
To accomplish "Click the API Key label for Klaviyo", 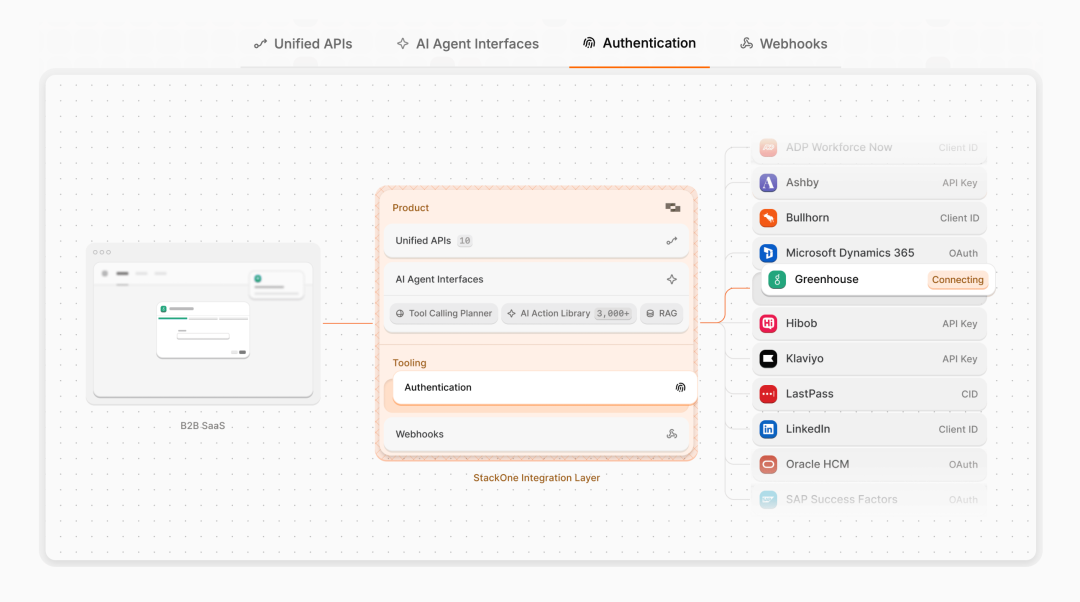I will [959, 359].
